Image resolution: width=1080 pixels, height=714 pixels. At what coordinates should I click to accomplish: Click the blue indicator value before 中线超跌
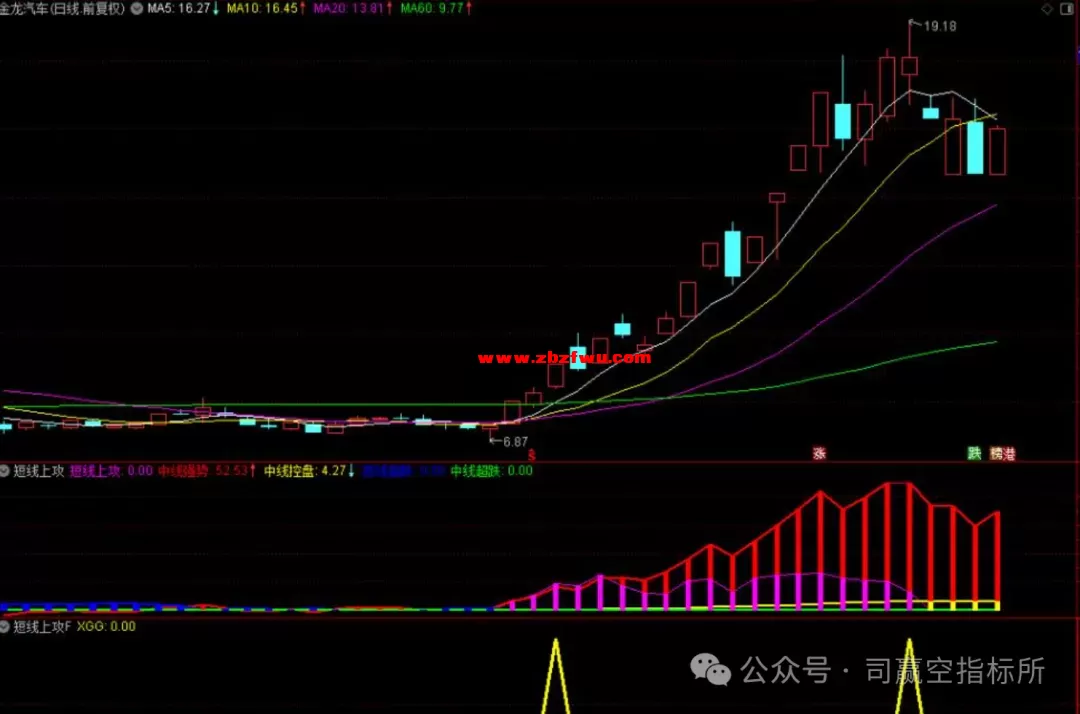click(x=403, y=471)
